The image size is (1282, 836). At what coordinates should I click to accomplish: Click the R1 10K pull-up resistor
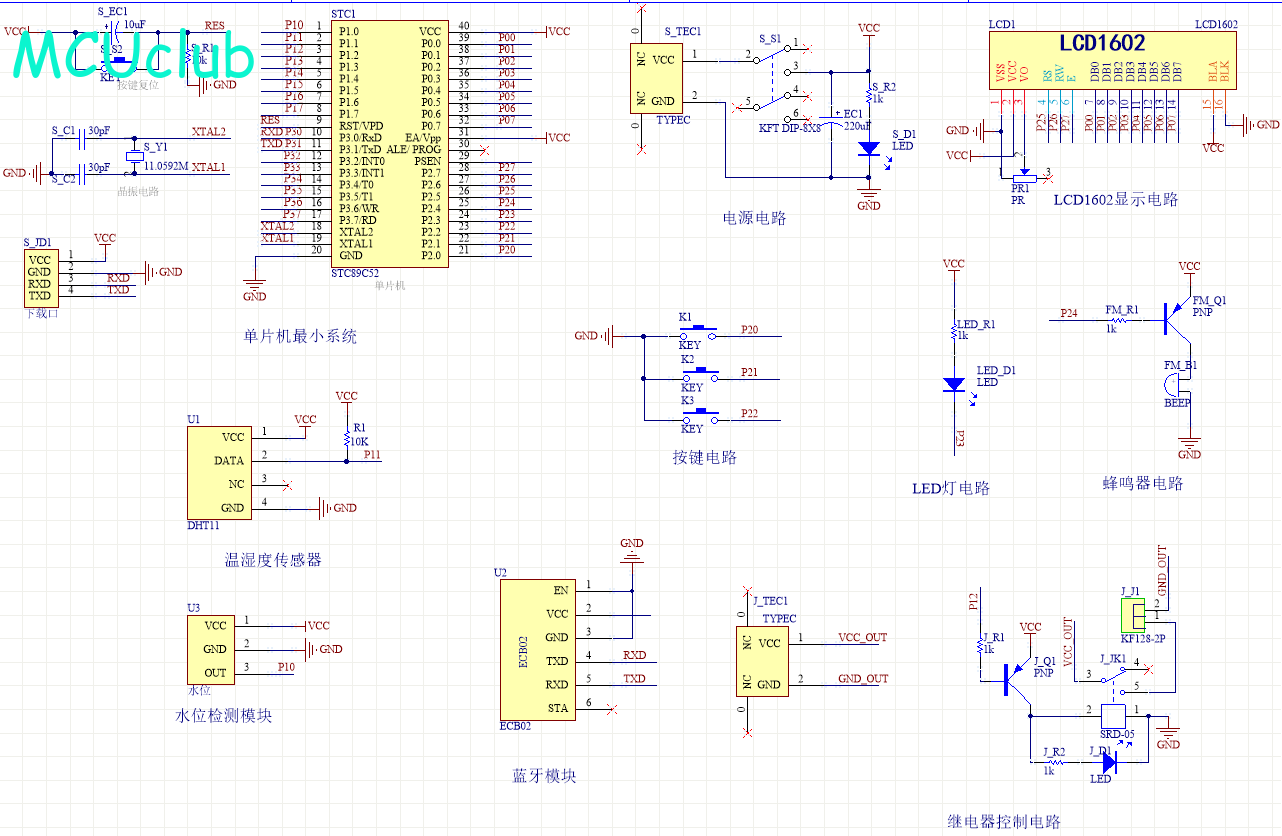coord(346,439)
